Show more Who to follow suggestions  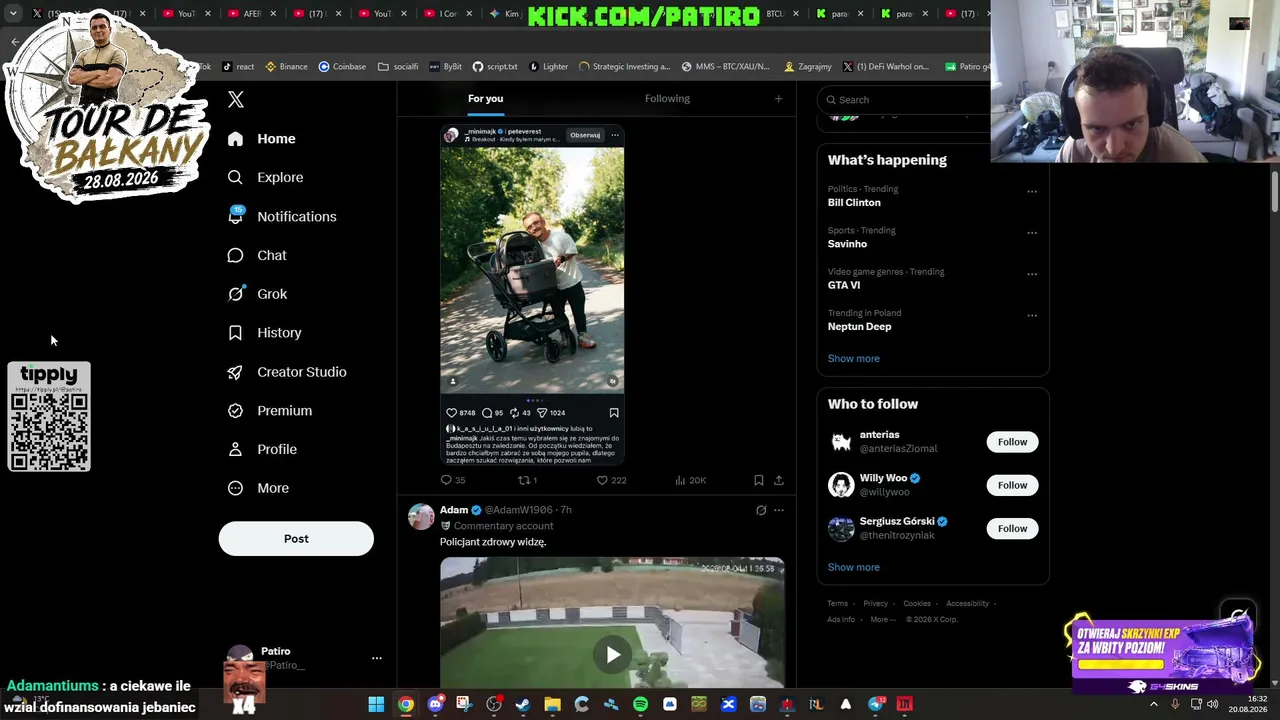click(853, 567)
